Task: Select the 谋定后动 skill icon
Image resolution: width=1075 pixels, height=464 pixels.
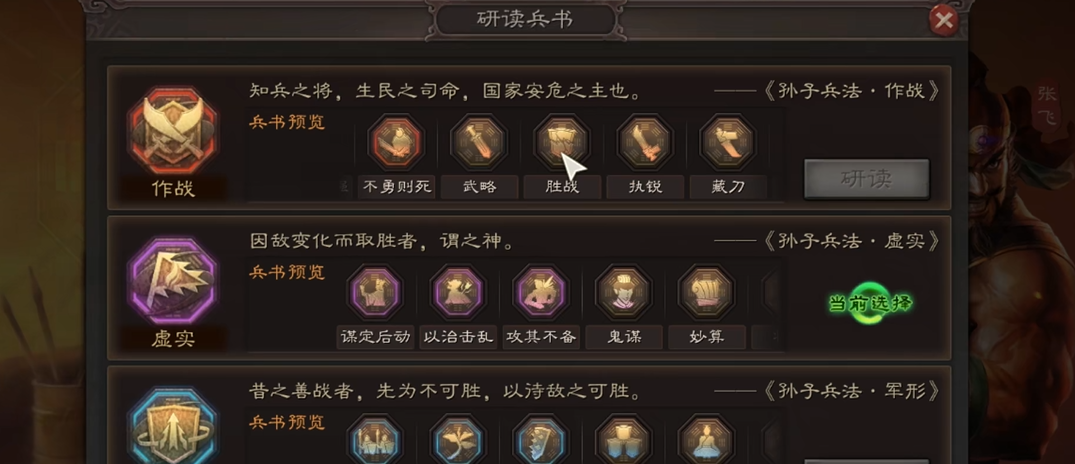Action: click(x=374, y=292)
